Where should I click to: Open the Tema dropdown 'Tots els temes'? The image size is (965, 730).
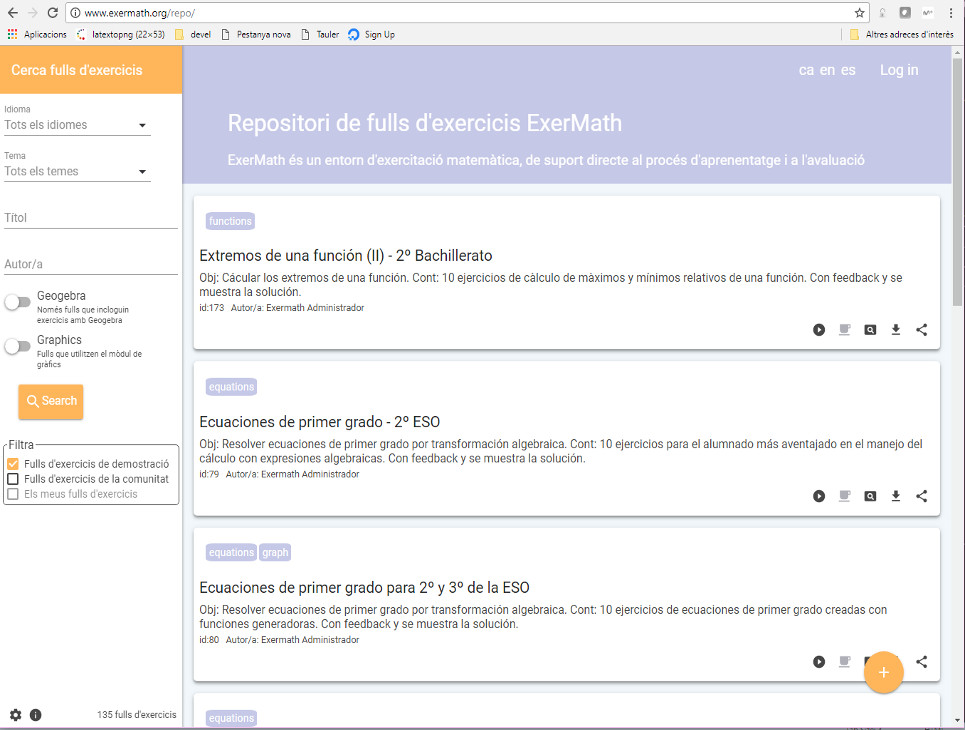click(x=77, y=171)
